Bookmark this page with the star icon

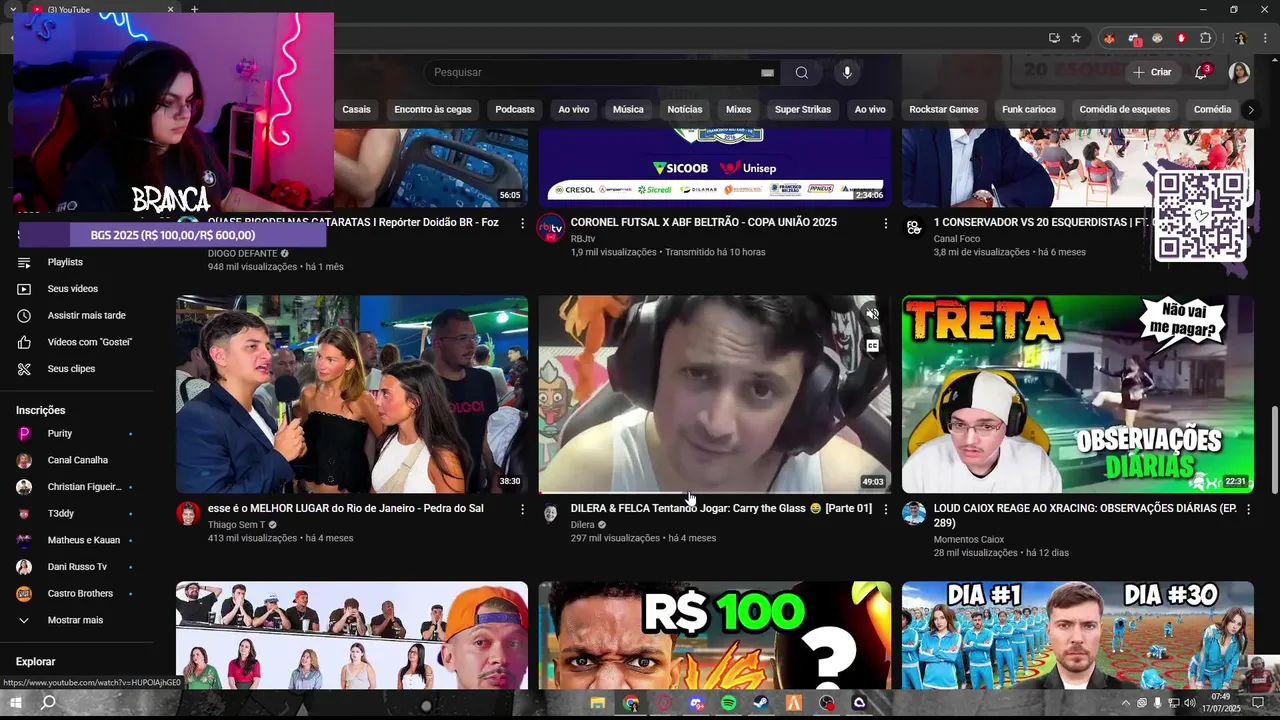point(1076,38)
